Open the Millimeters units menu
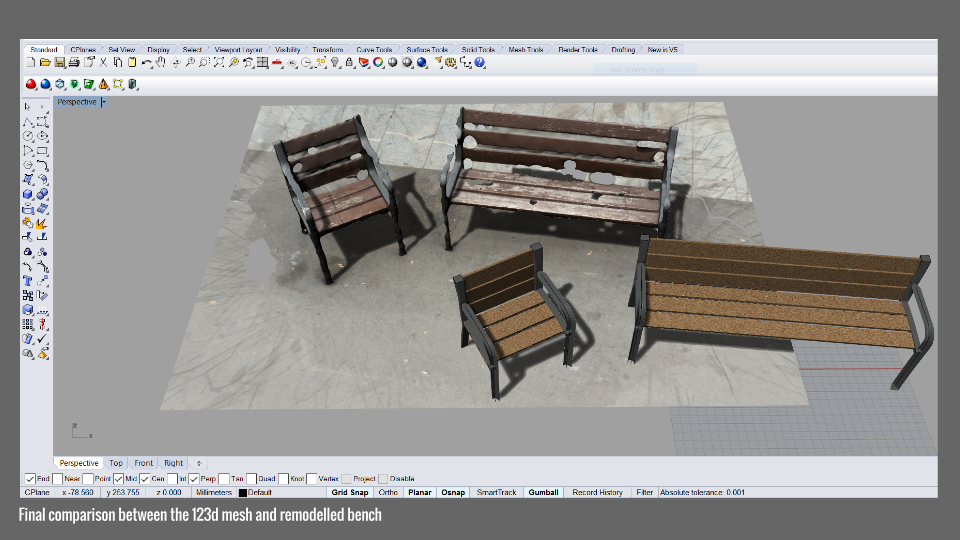 [214, 492]
